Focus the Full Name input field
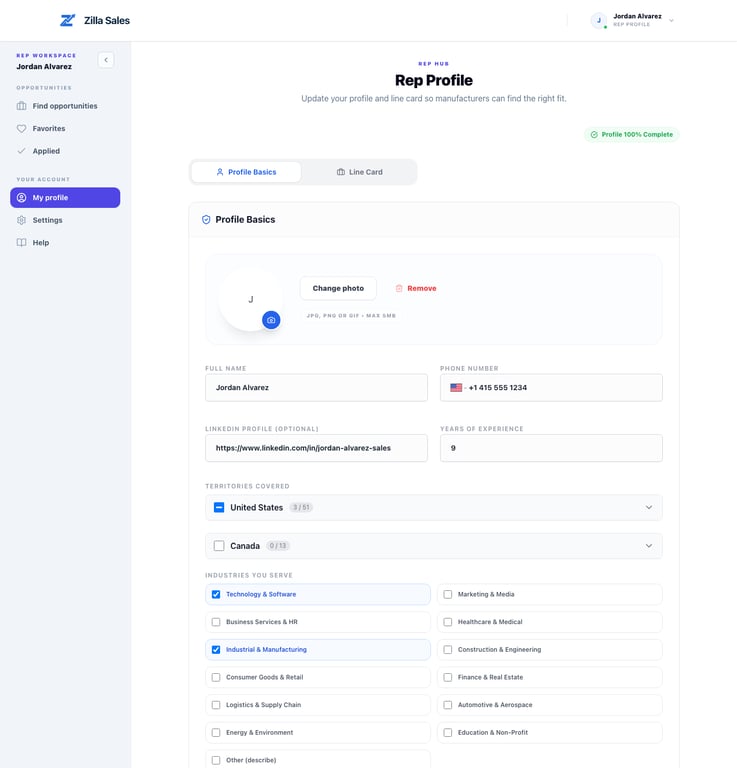 coord(316,387)
